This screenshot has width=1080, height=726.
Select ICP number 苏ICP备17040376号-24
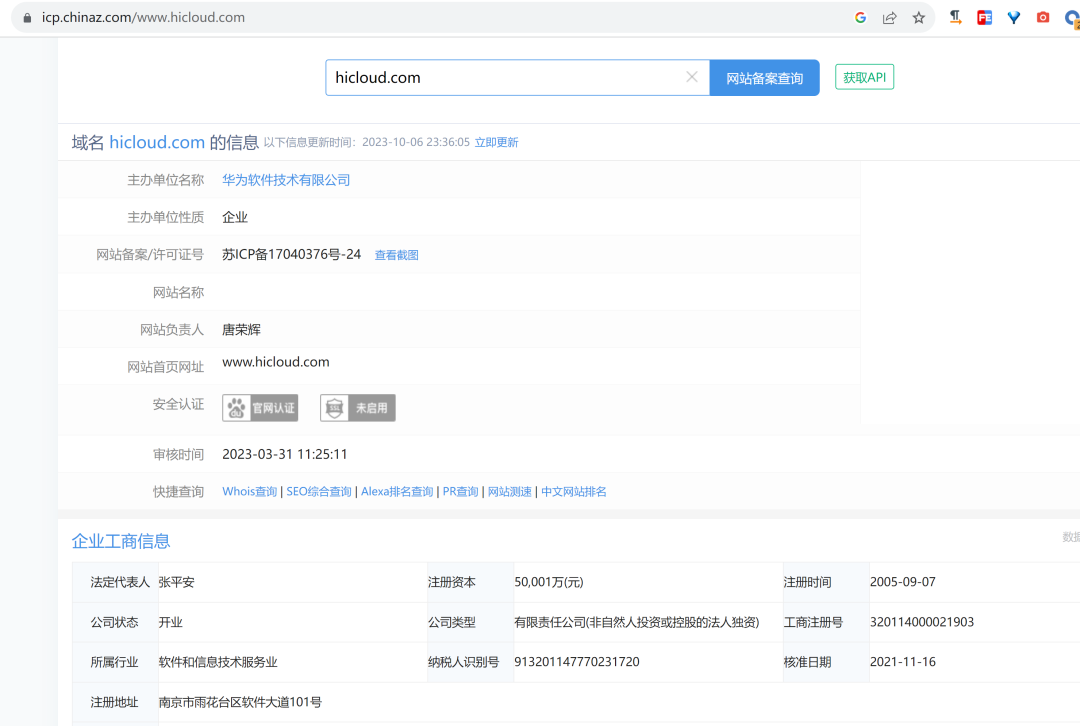pos(291,255)
